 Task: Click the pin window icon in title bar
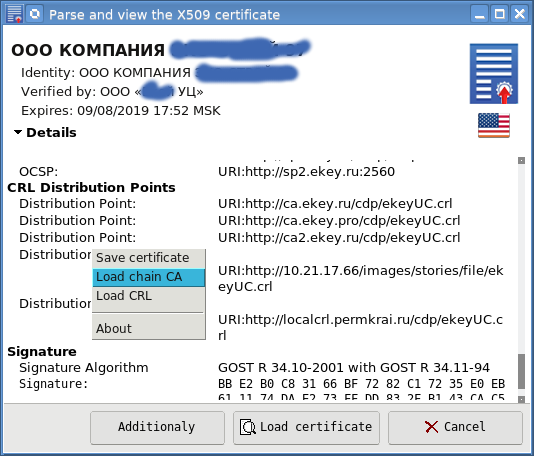[34, 14]
